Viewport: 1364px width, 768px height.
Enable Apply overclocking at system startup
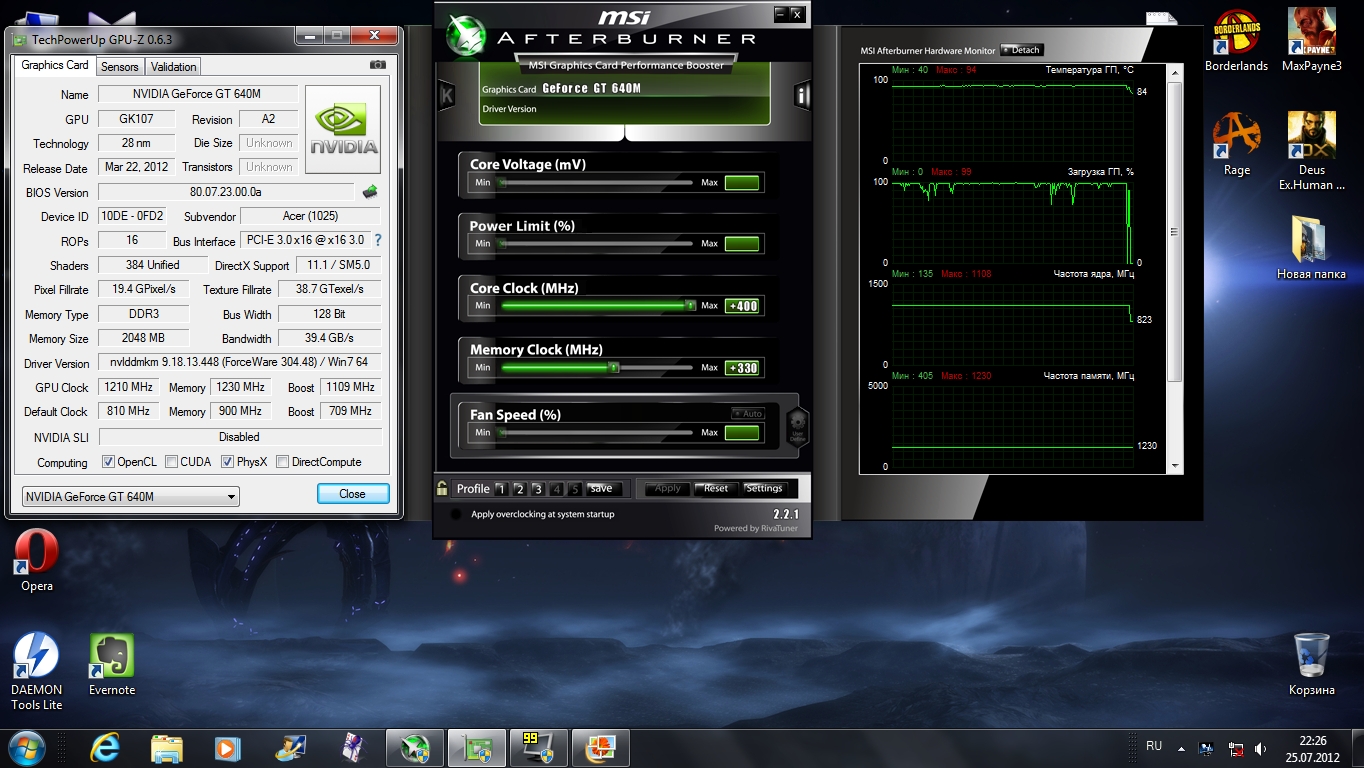click(456, 514)
